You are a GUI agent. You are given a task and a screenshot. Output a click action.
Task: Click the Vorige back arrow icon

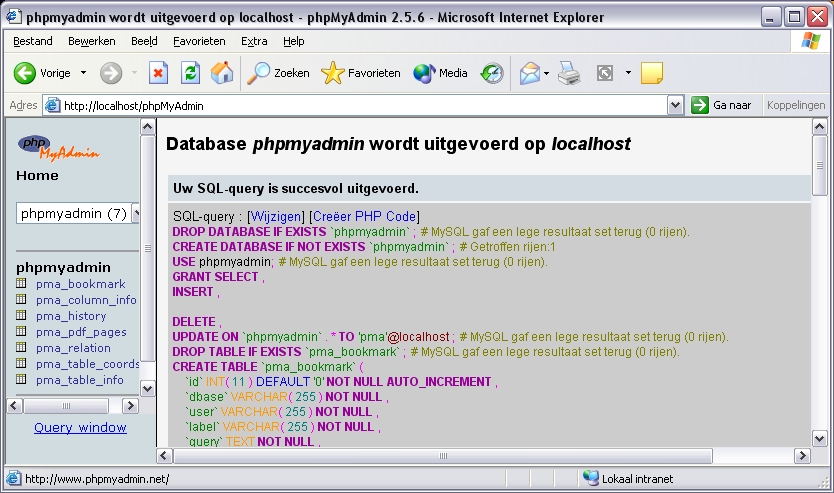click(24, 73)
